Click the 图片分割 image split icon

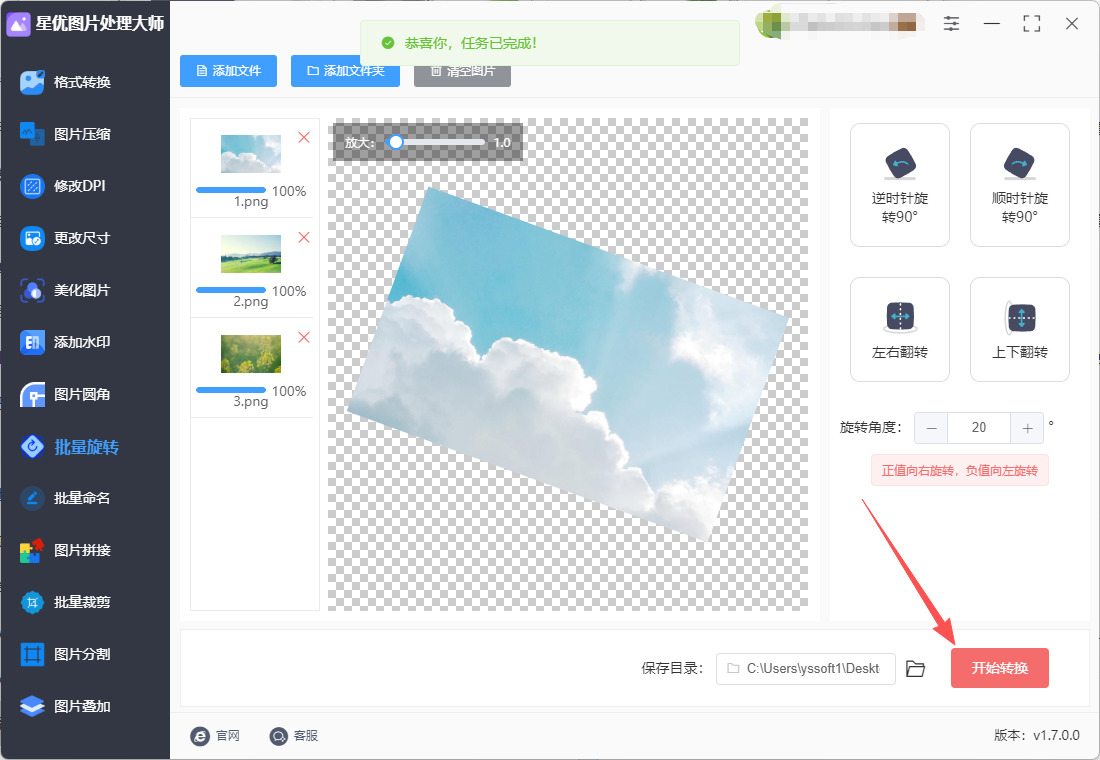pos(32,654)
